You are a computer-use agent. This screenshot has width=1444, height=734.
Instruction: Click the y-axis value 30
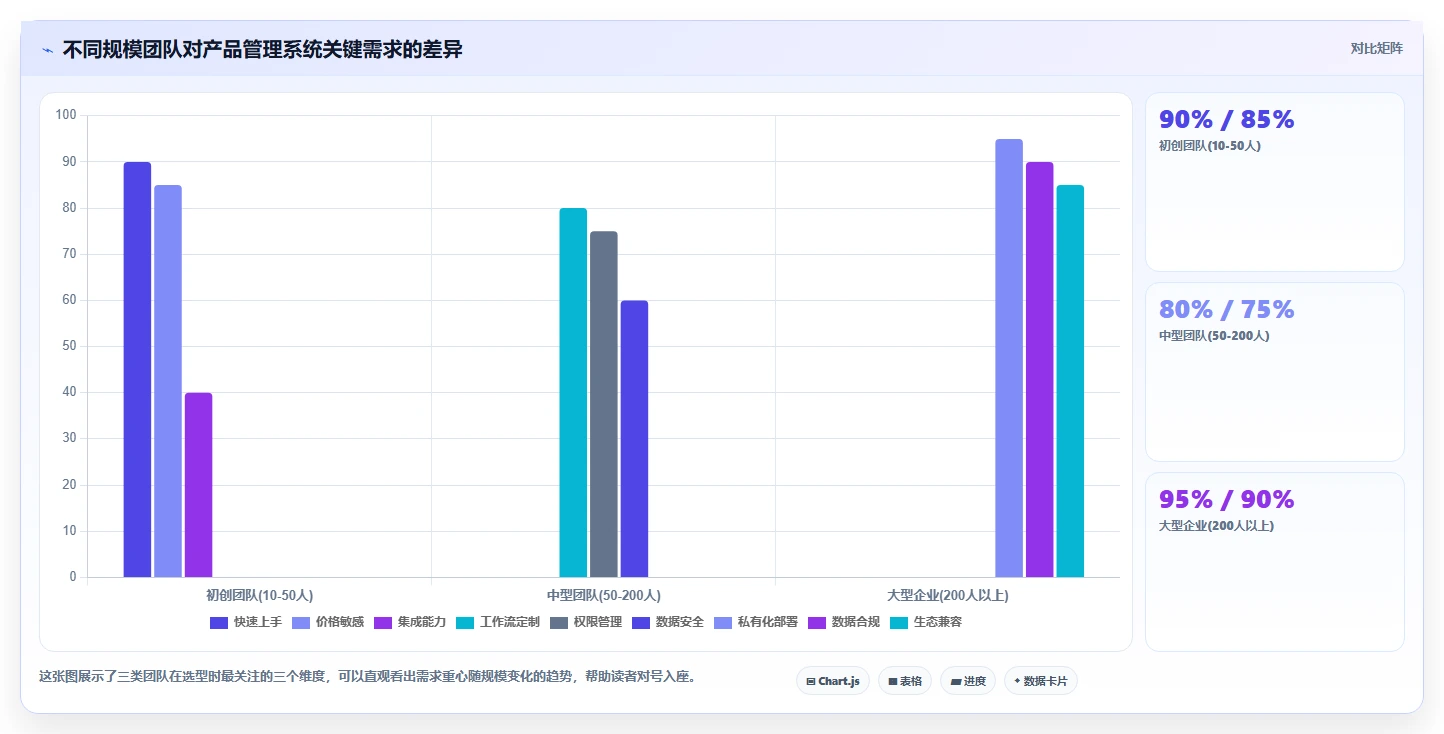[69, 438]
